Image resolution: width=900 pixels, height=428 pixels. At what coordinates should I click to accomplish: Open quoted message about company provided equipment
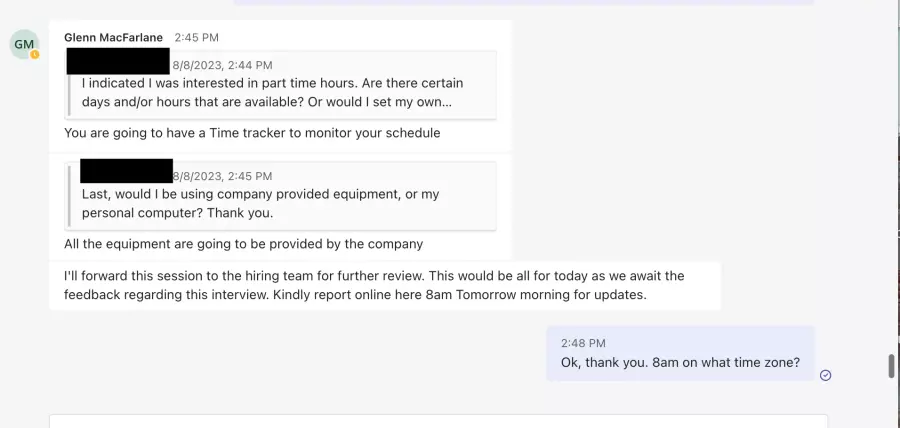point(282,196)
